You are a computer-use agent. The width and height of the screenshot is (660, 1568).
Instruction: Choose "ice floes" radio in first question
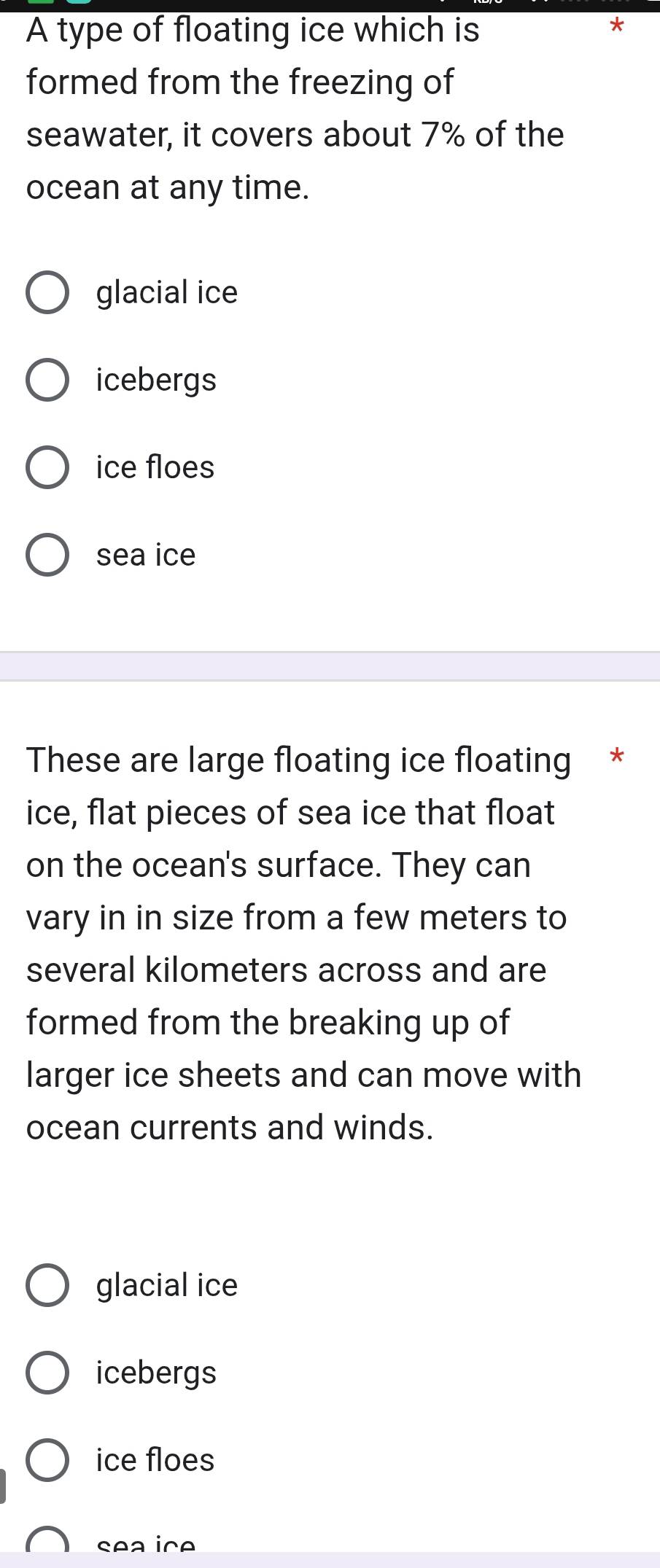point(47,468)
